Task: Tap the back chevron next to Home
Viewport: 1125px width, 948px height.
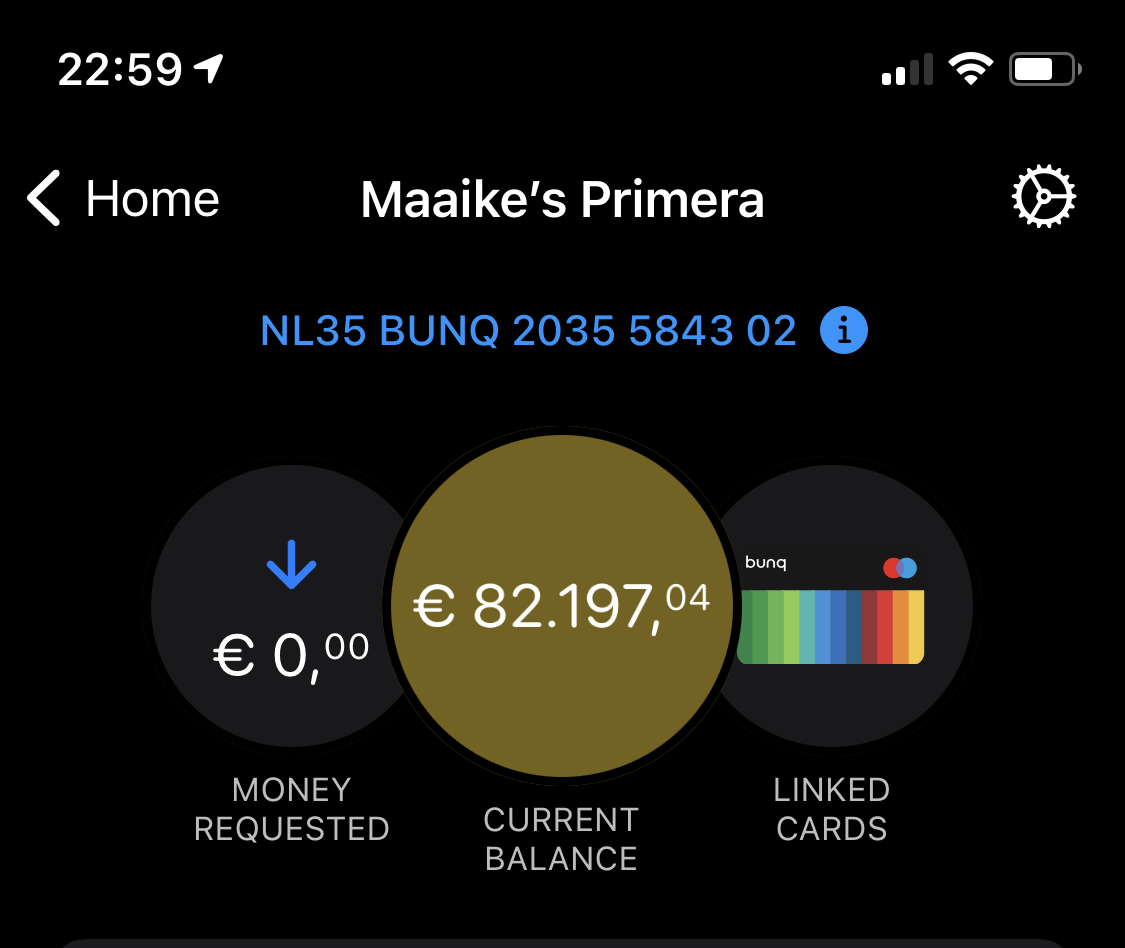Action: click(42, 198)
